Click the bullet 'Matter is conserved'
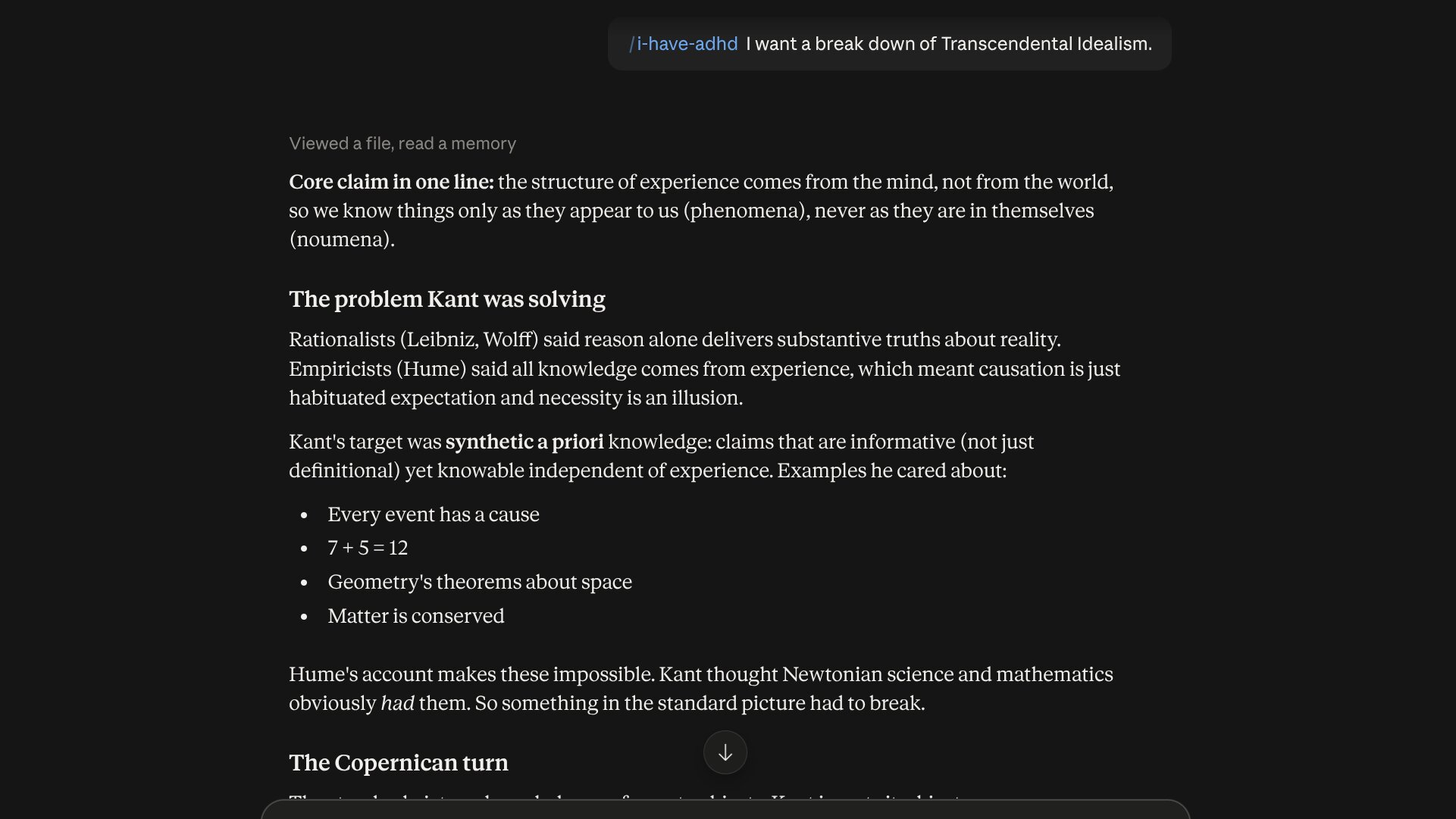The width and height of the screenshot is (1456, 819). point(416,616)
